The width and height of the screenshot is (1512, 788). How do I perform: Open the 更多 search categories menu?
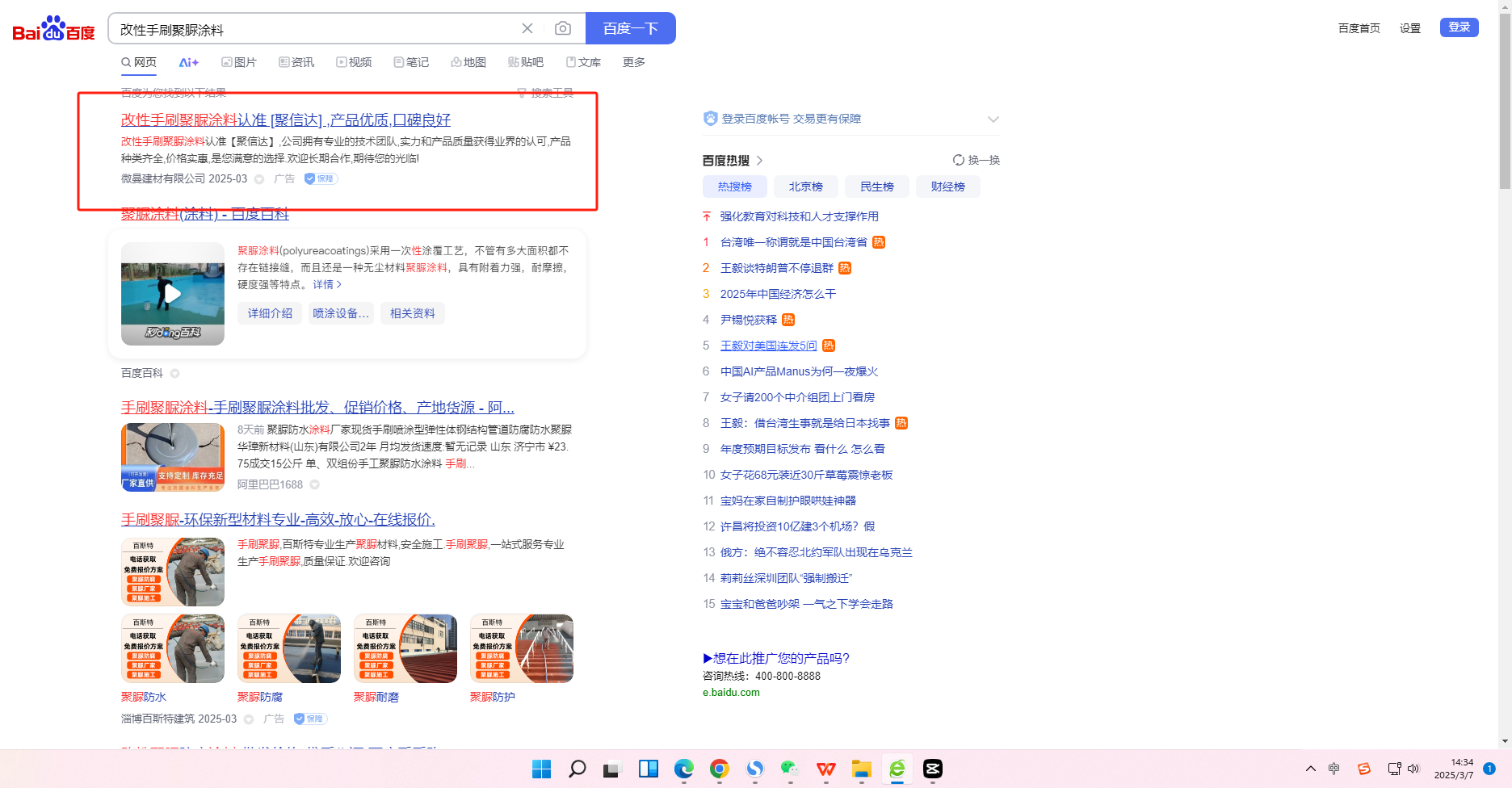[633, 62]
